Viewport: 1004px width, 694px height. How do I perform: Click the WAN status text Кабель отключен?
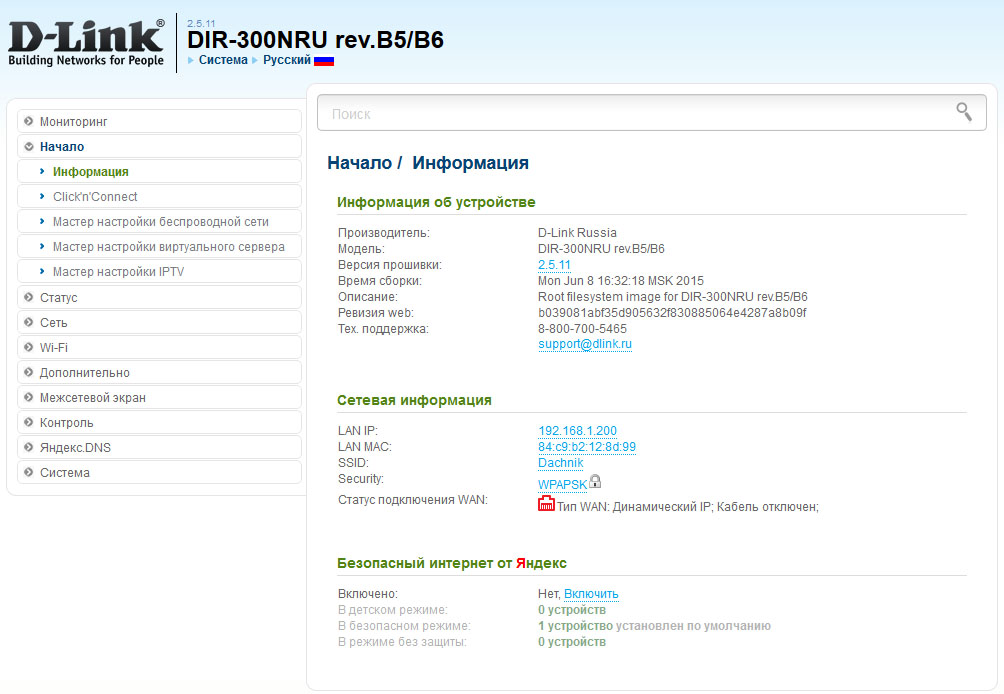click(x=767, y=506)
